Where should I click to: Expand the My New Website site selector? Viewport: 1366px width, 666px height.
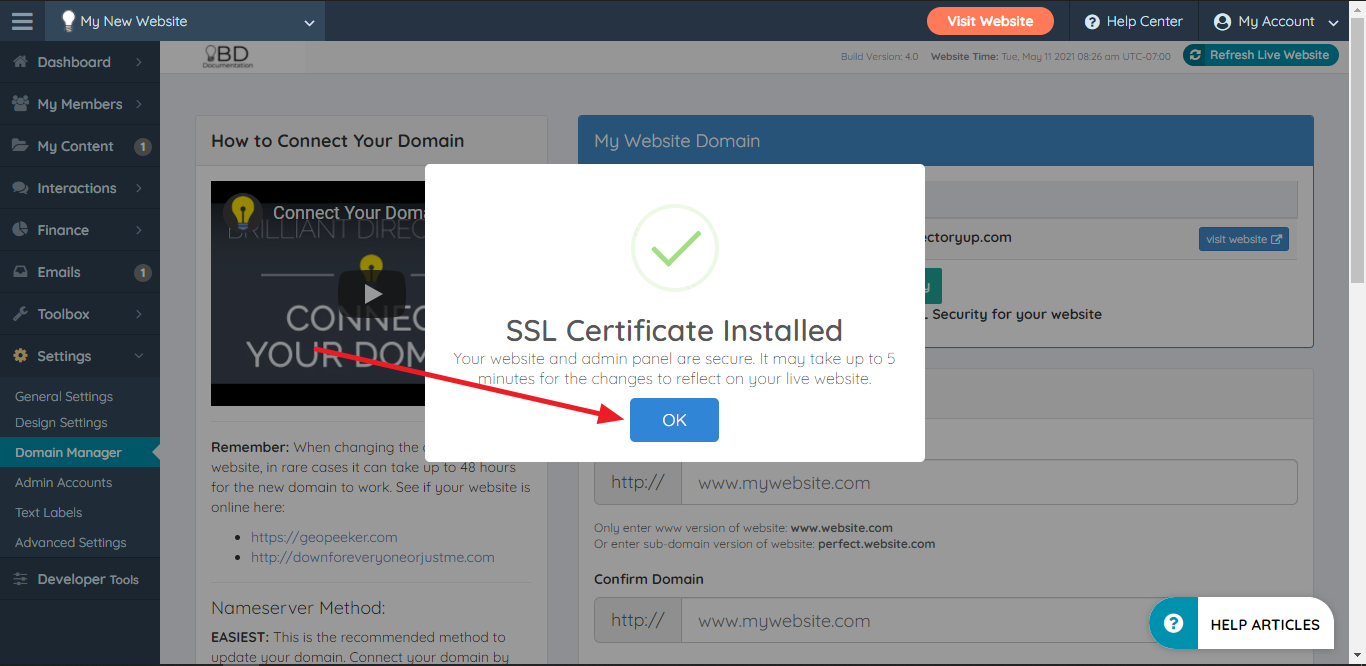[185, 20]
